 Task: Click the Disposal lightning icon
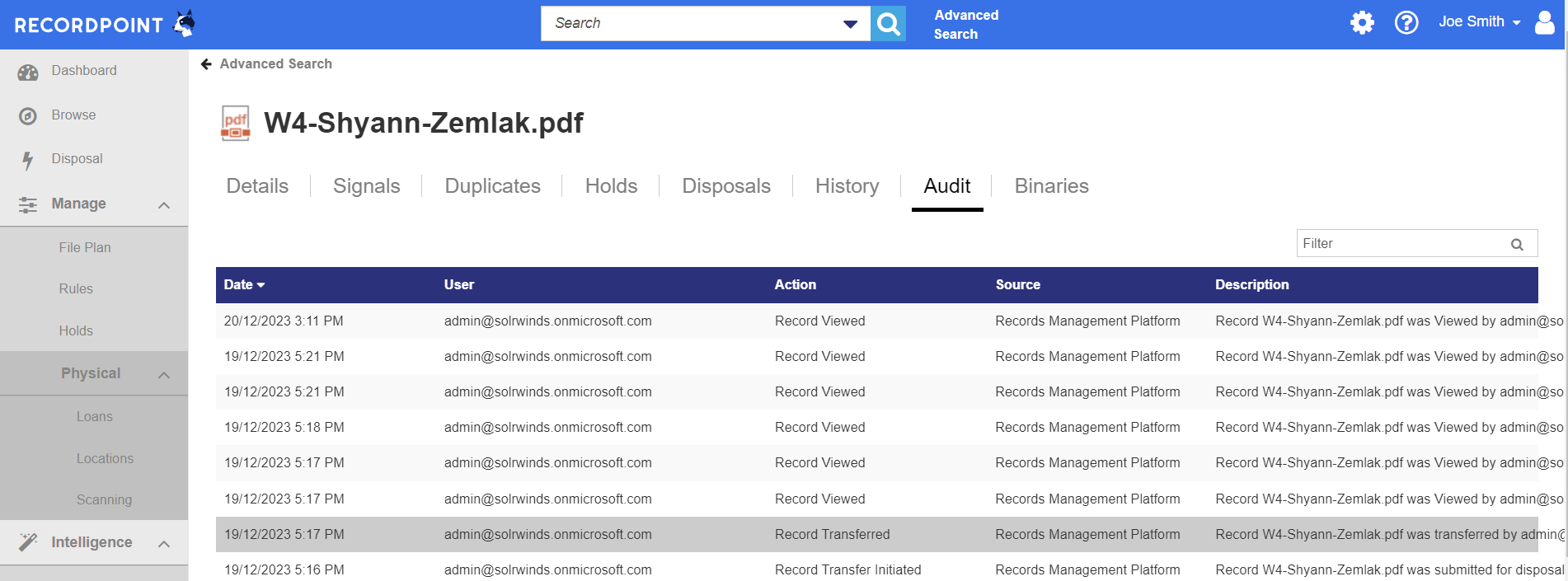(28, 160)
